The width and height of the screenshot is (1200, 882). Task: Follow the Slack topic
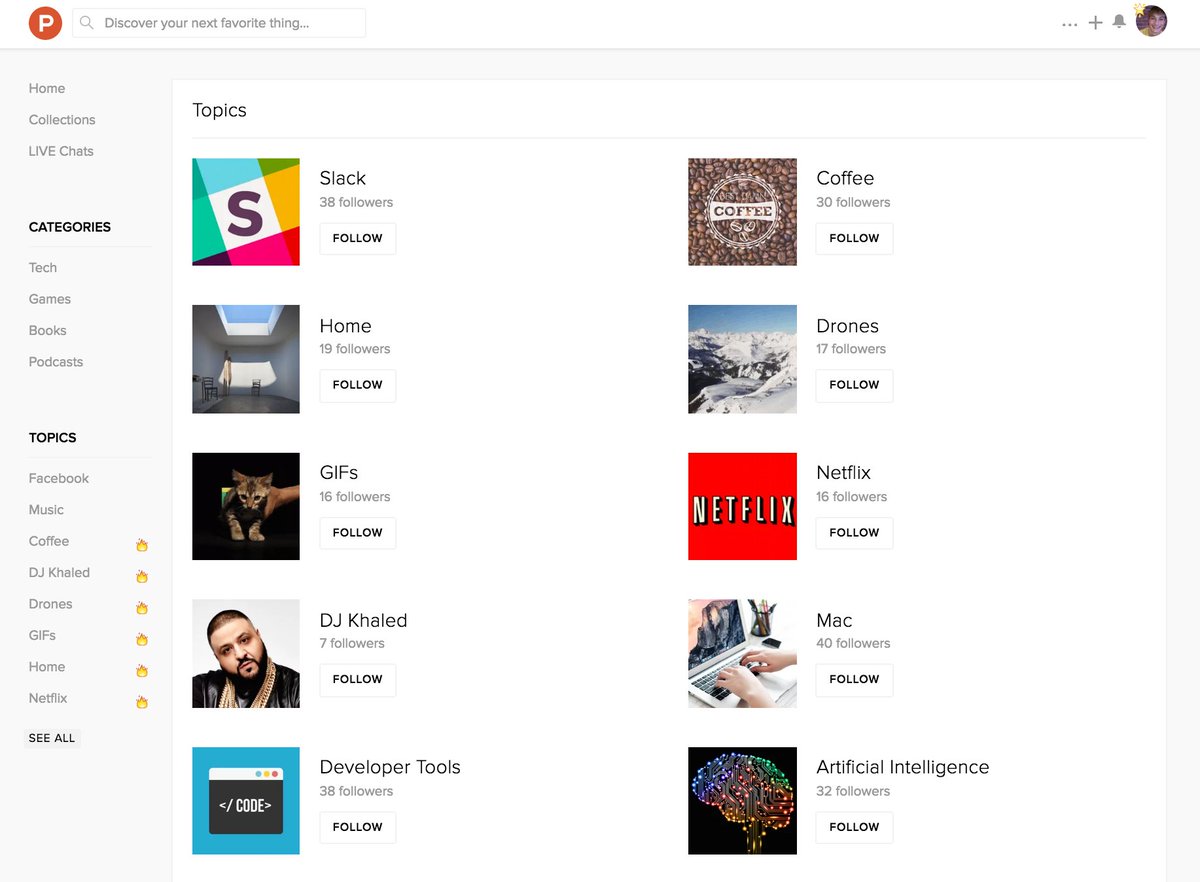tap(358, 238)
